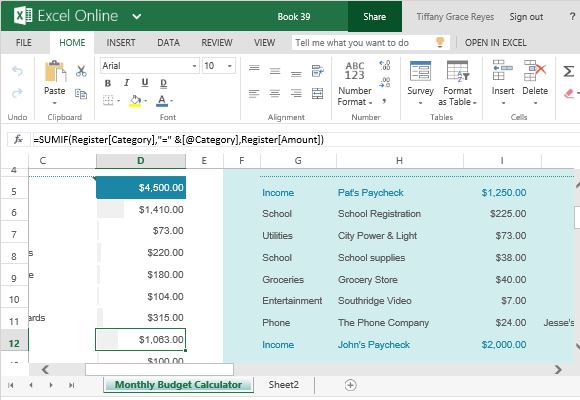Open the Sheet2 tab

point(284,385)
